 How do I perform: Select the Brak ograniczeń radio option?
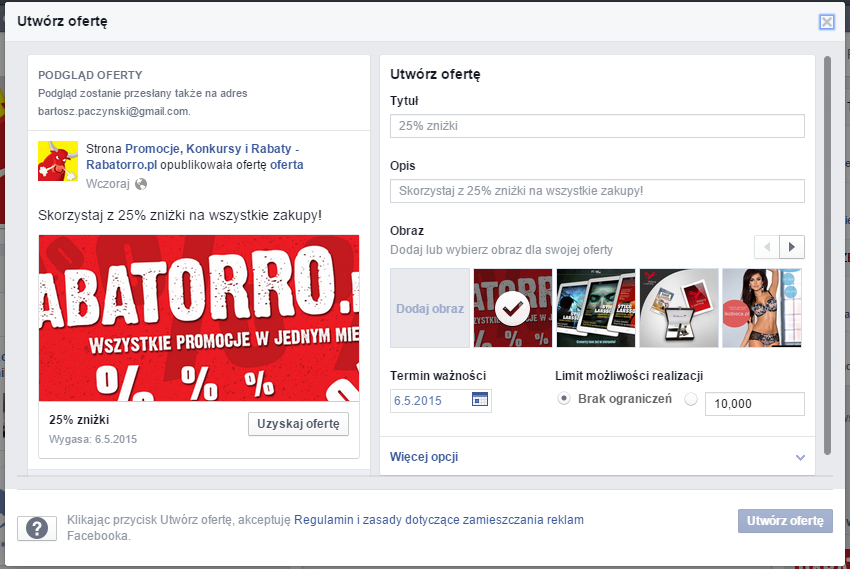click(x=564, y=399)
